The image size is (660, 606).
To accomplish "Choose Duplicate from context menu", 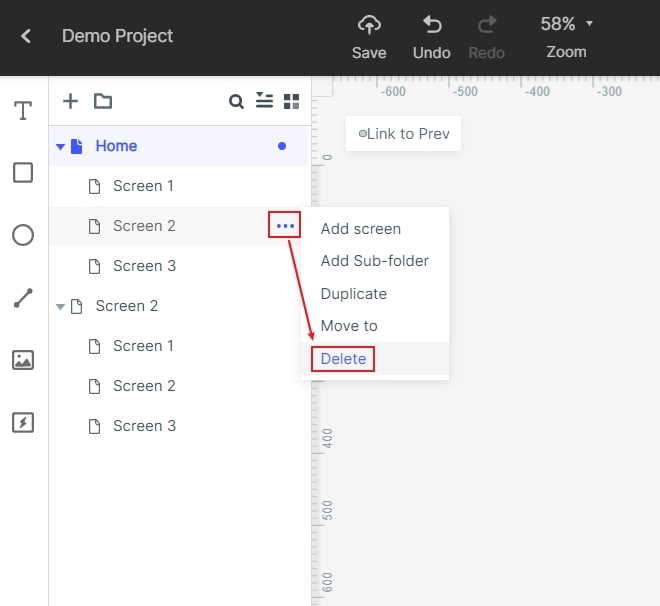I will pyautogui.click(x=375, y=294).
